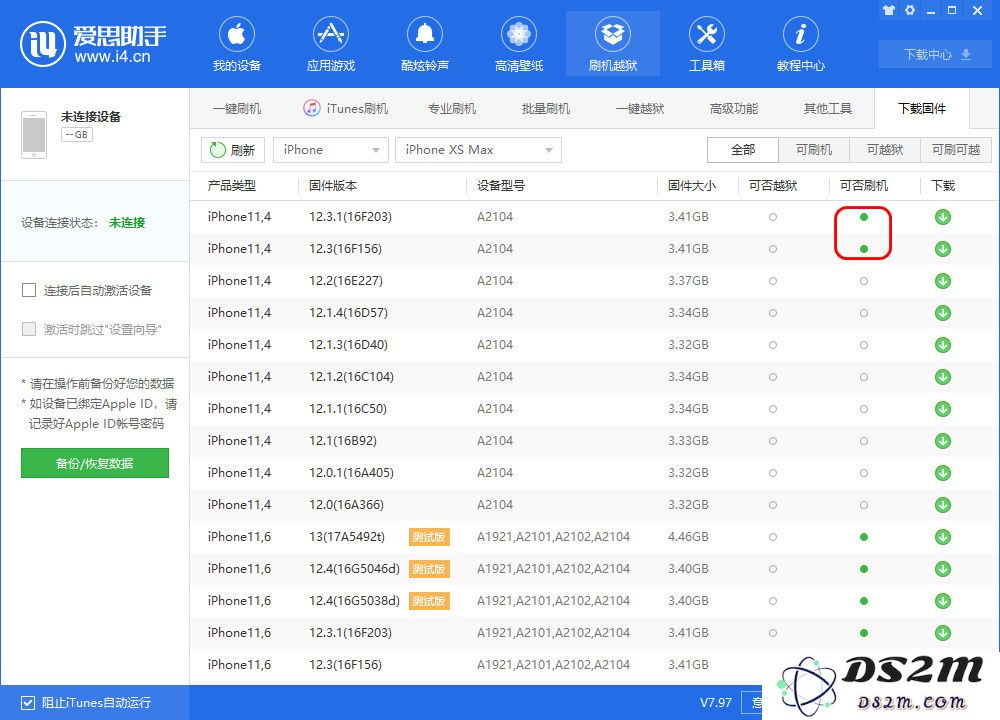Viewport: 1000px width, 720px height.
Task: Click the 未连接 connection status text
Action: tap(127, 223)
